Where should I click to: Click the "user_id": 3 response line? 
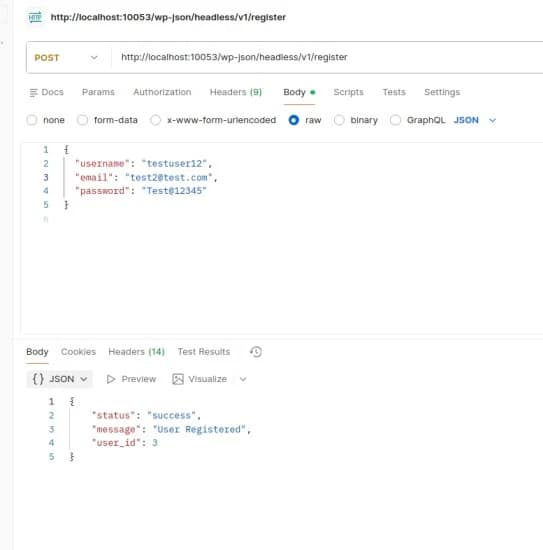tap(125, 443)
